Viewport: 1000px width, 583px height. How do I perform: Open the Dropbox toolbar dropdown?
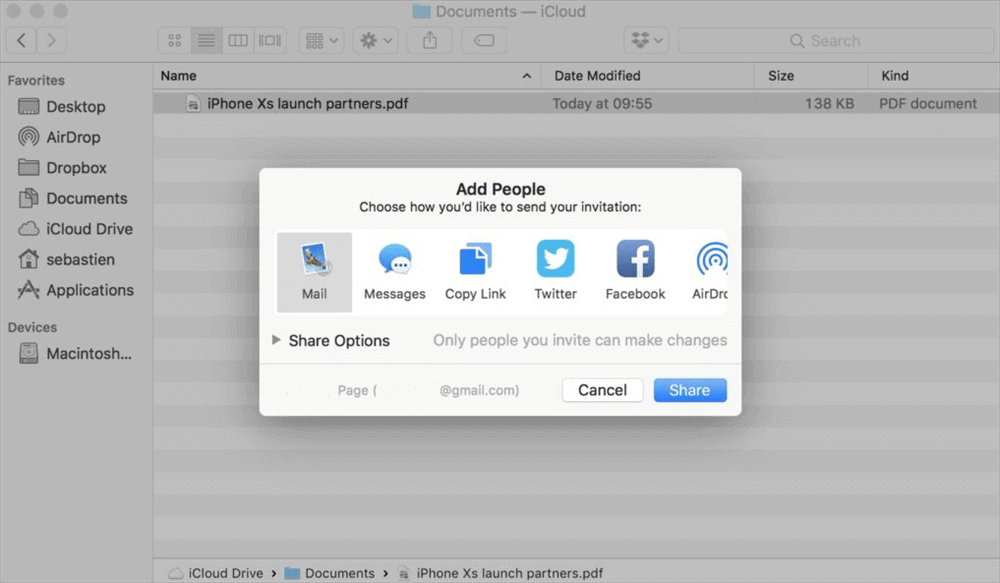(646, 41)
